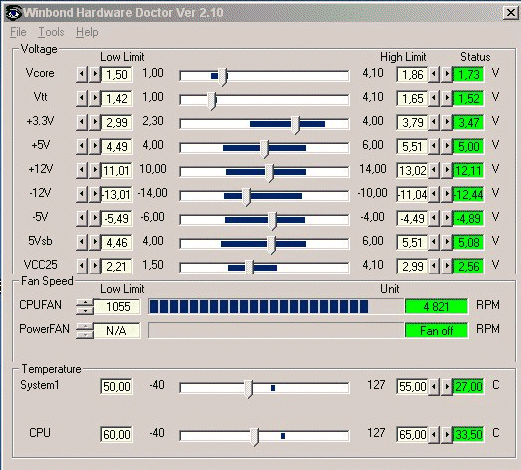Increase Vcore low limit with right arrow
Screen dimensions: 521x470
tap(95, 74)
